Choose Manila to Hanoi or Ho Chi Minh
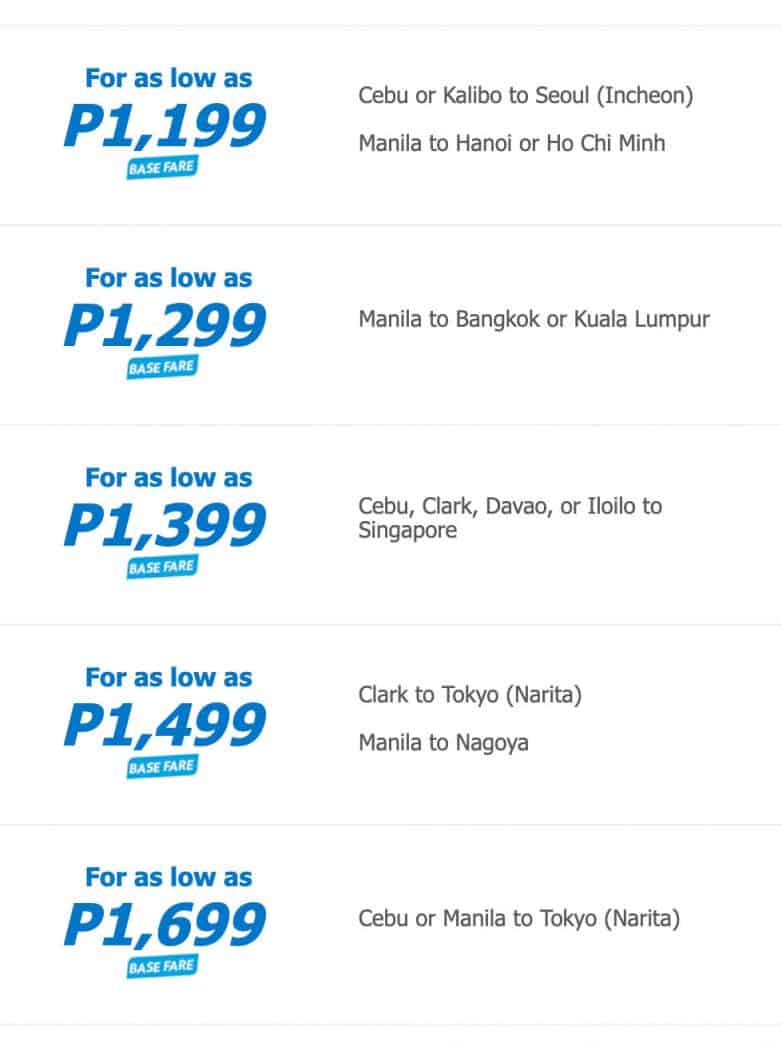Screen dimensions: 782x1042 512,143
